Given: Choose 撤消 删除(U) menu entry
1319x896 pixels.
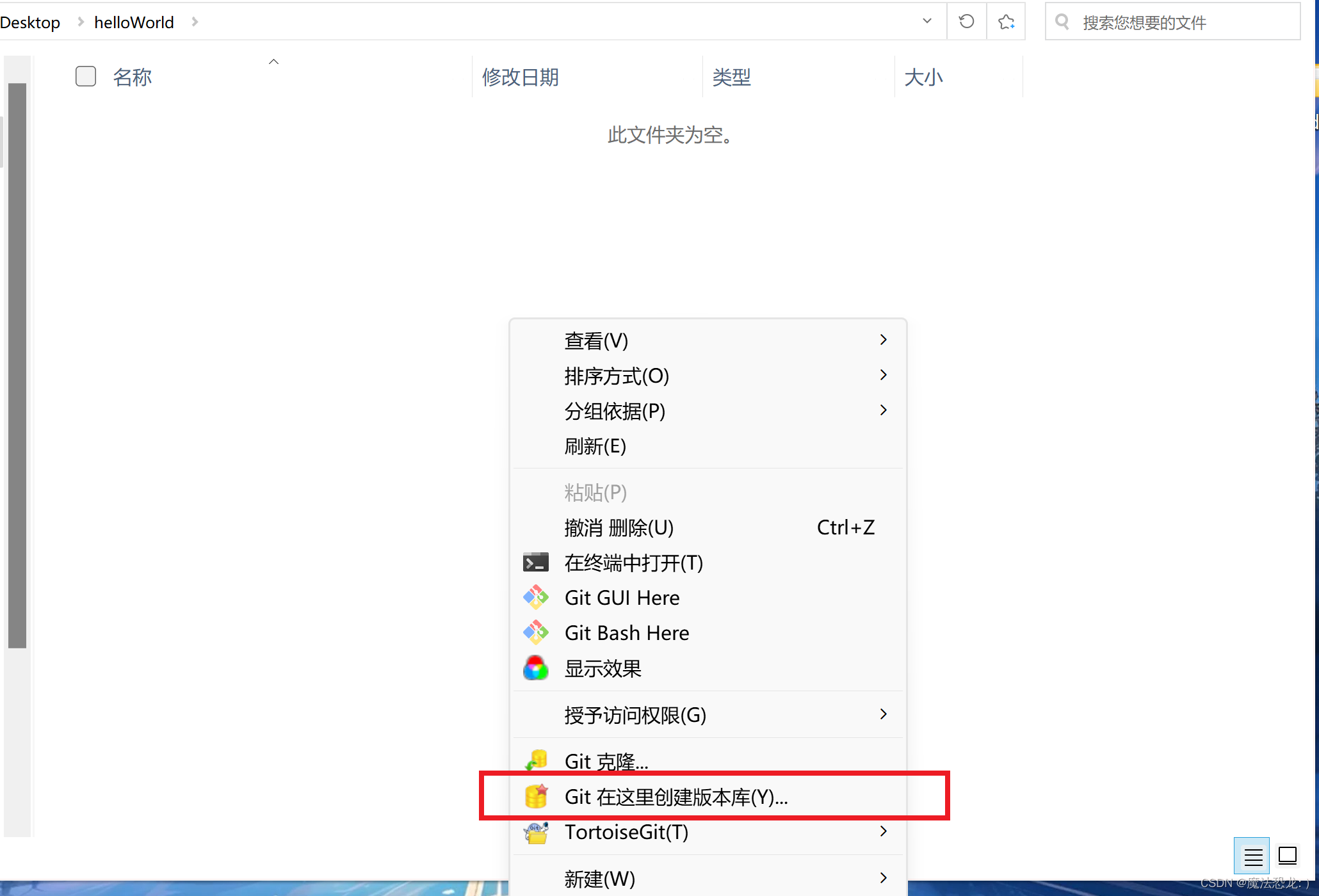Looking at the screenshot, I should pos(619,527).
